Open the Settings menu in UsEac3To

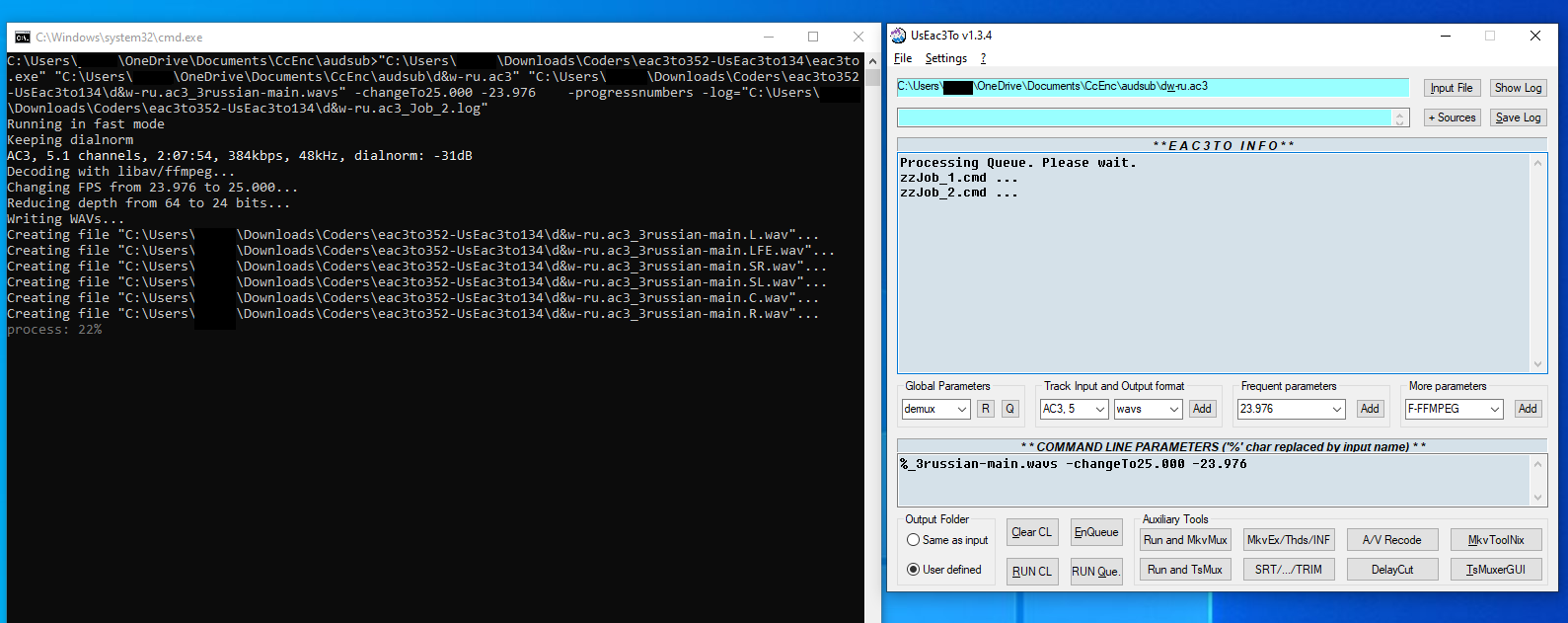(945, 58)
